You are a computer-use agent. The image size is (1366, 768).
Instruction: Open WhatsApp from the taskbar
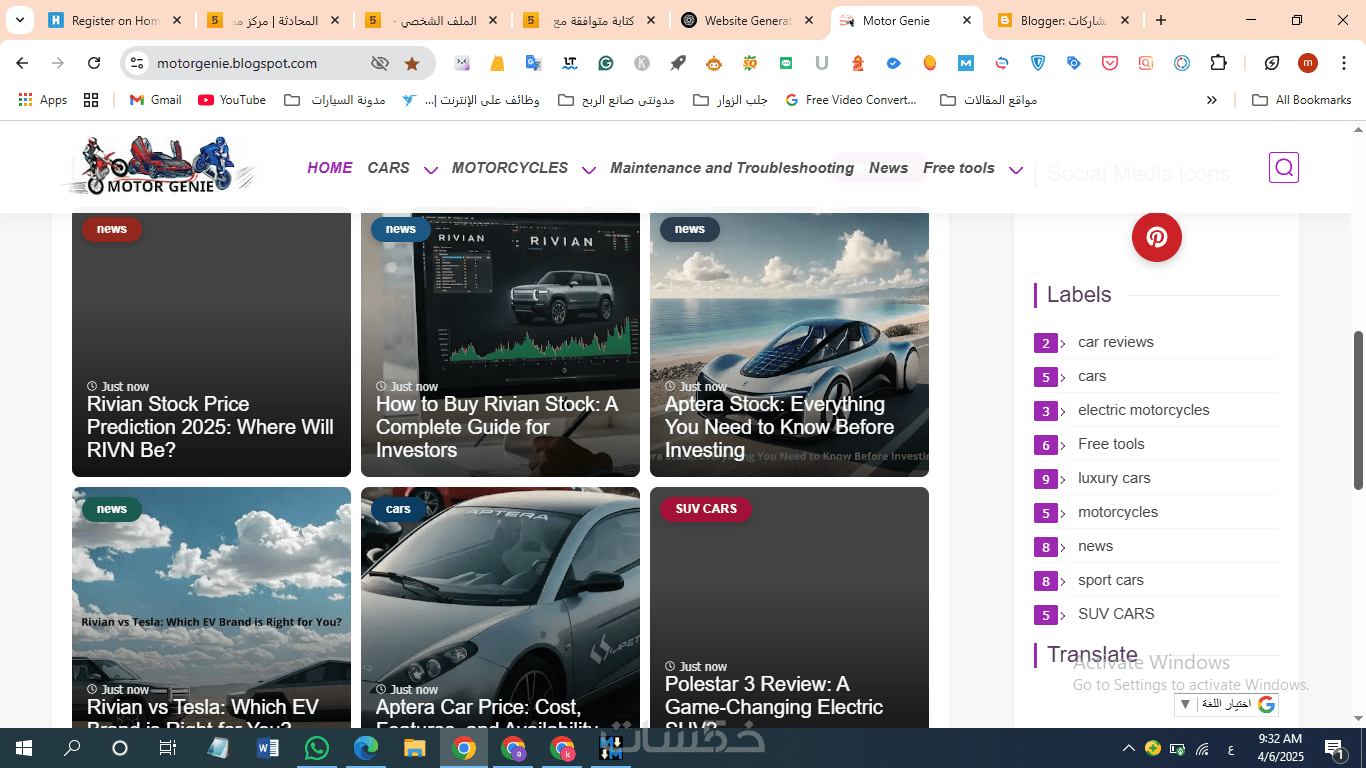[x=316, y=748]
